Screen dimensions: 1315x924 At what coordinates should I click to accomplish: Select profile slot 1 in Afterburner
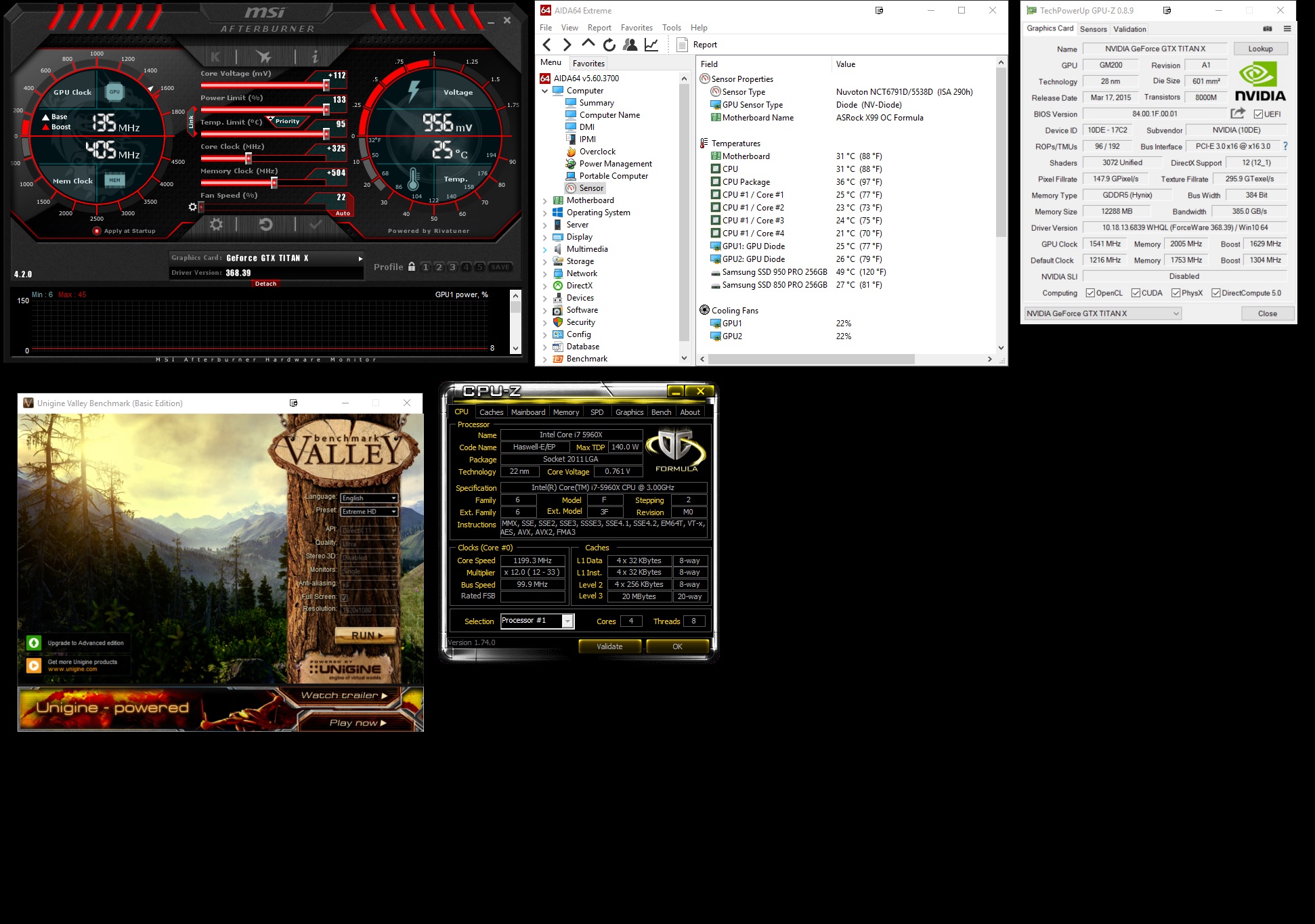pos(426,267)
